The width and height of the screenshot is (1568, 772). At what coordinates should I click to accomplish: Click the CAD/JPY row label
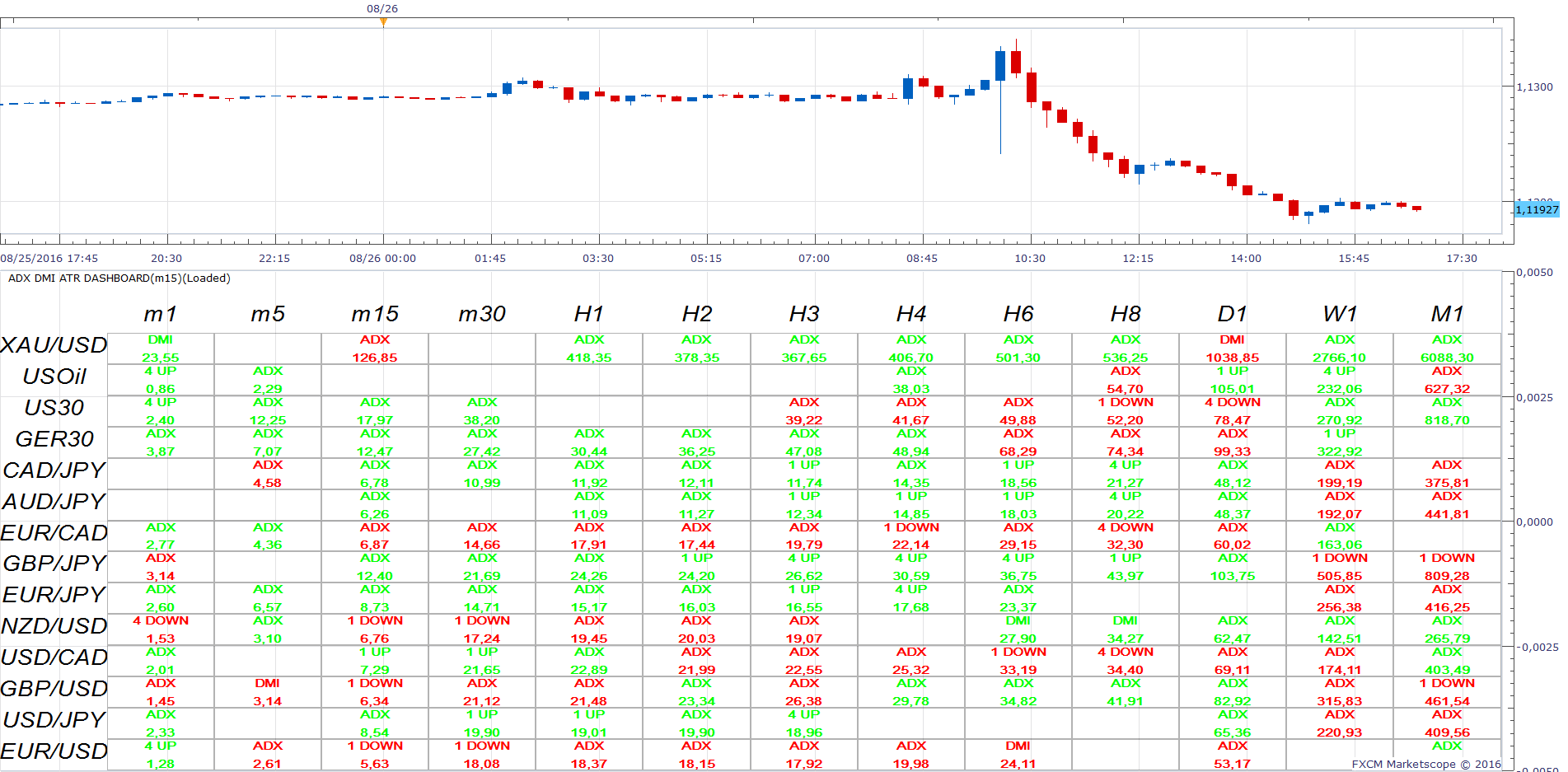pyautogui.click(x=54, y=470)
